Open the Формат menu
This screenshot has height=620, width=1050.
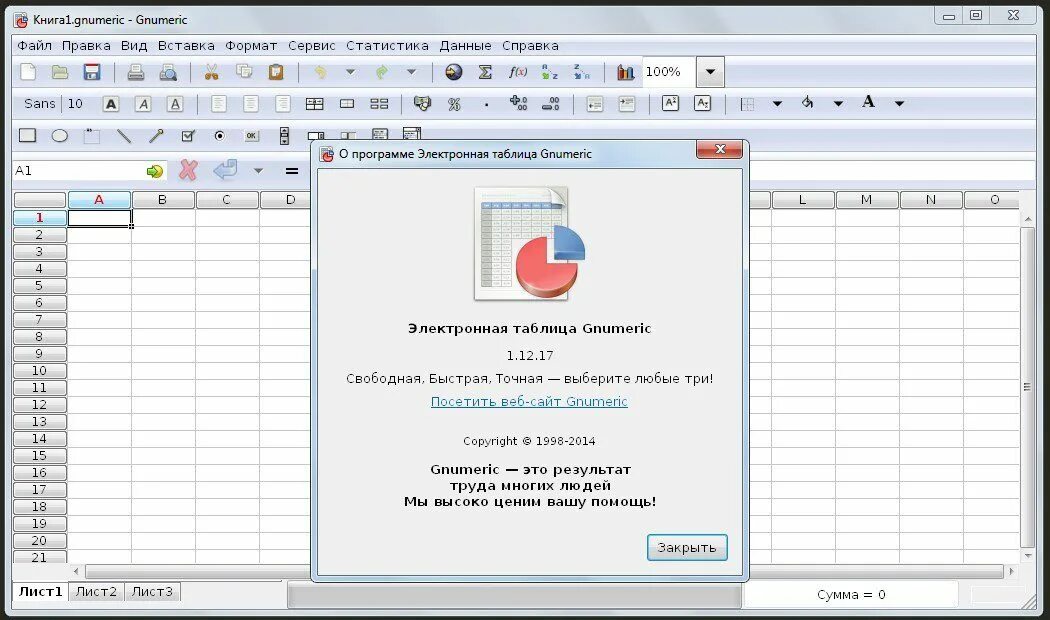251,46
